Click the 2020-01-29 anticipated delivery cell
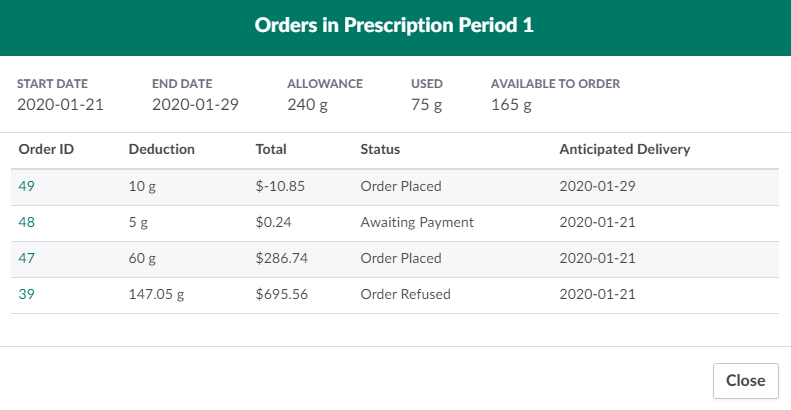The height and width of the screenshot is (410, 791). pos(597,186)
